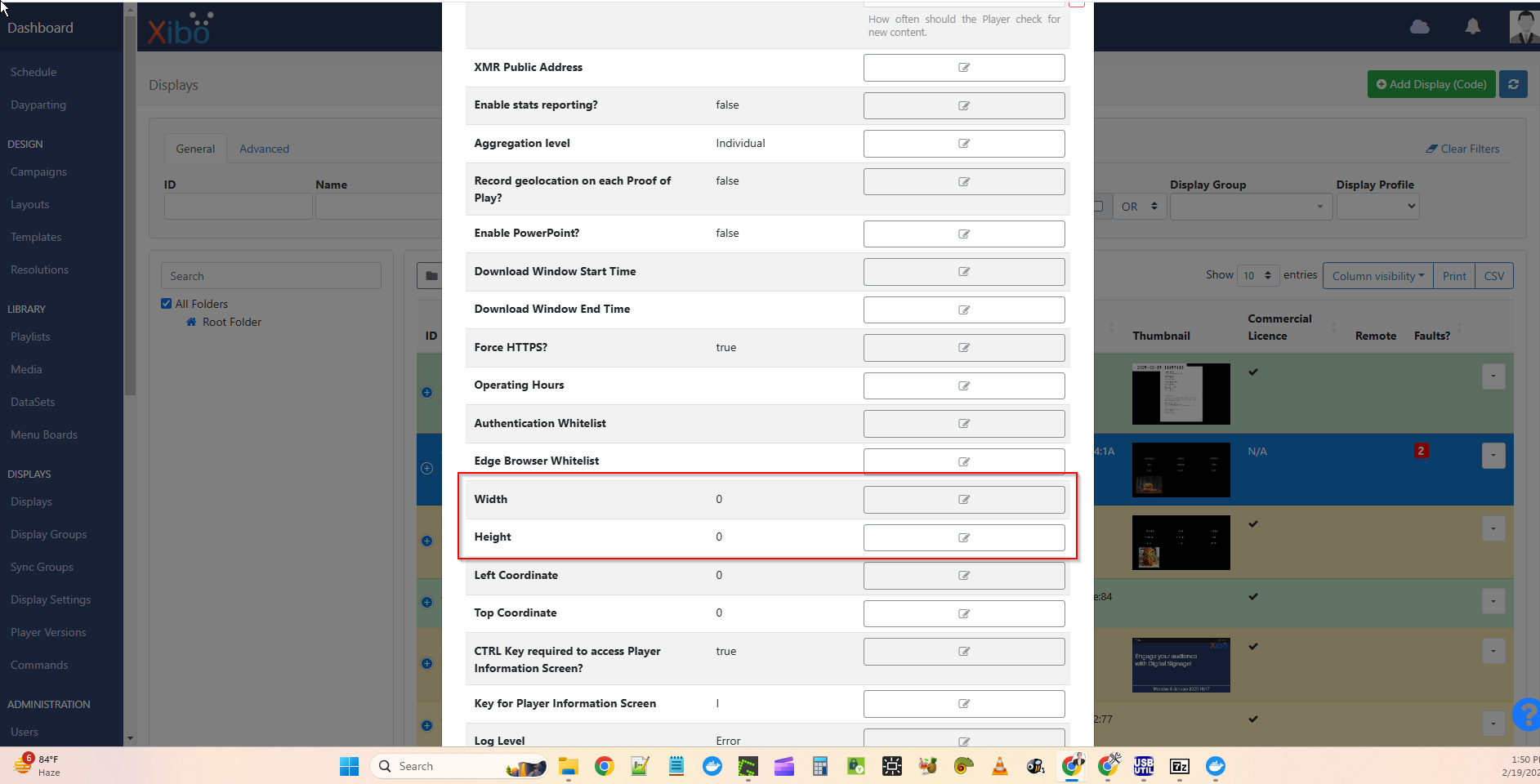Open the OR logical operator dropdown
The image size is (1540, 784).
click(1140, 206)
